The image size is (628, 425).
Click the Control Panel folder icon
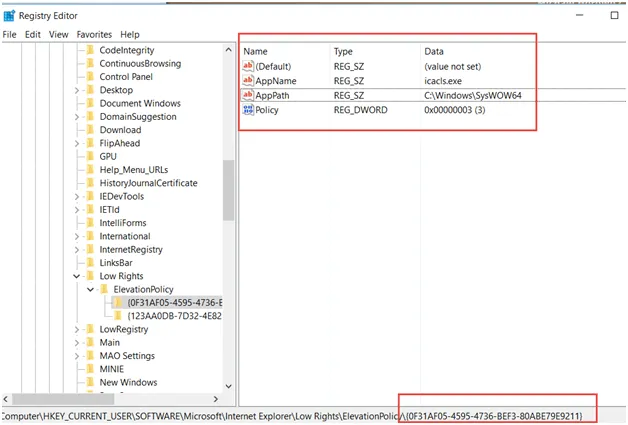90,77
